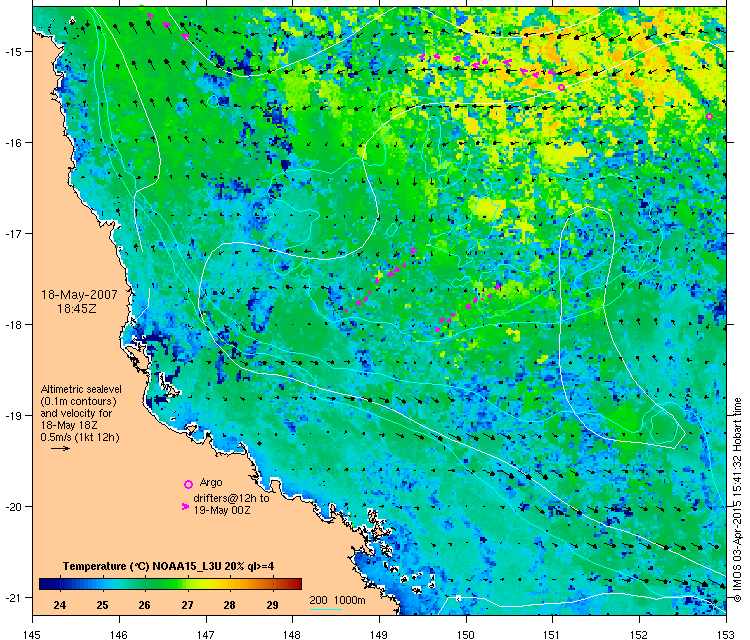This screenshot has width=750, height=640.
Task: Click the 'drifters@12h to' legend label
Action: point(232,498)
